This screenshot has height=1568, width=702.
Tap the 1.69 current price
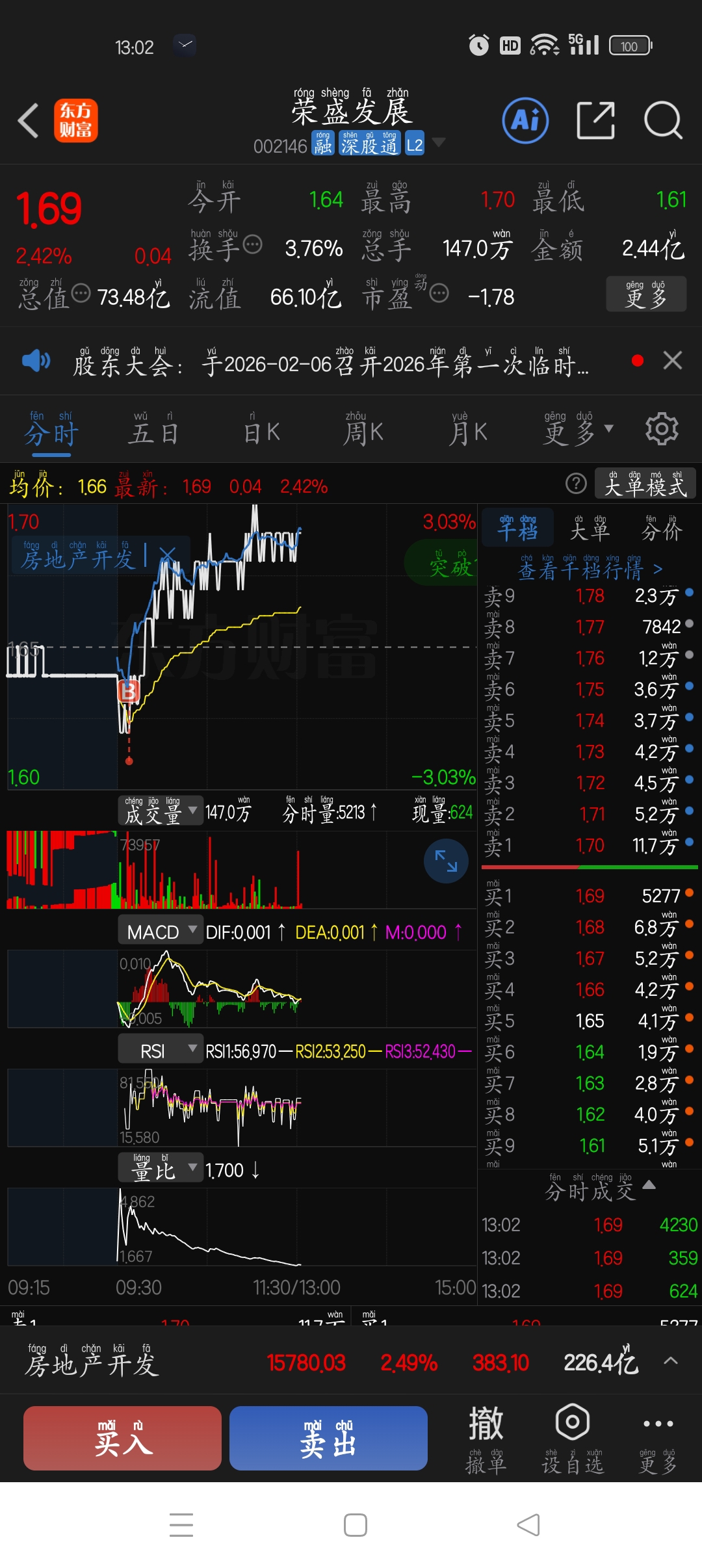click(x=49, y=209)
